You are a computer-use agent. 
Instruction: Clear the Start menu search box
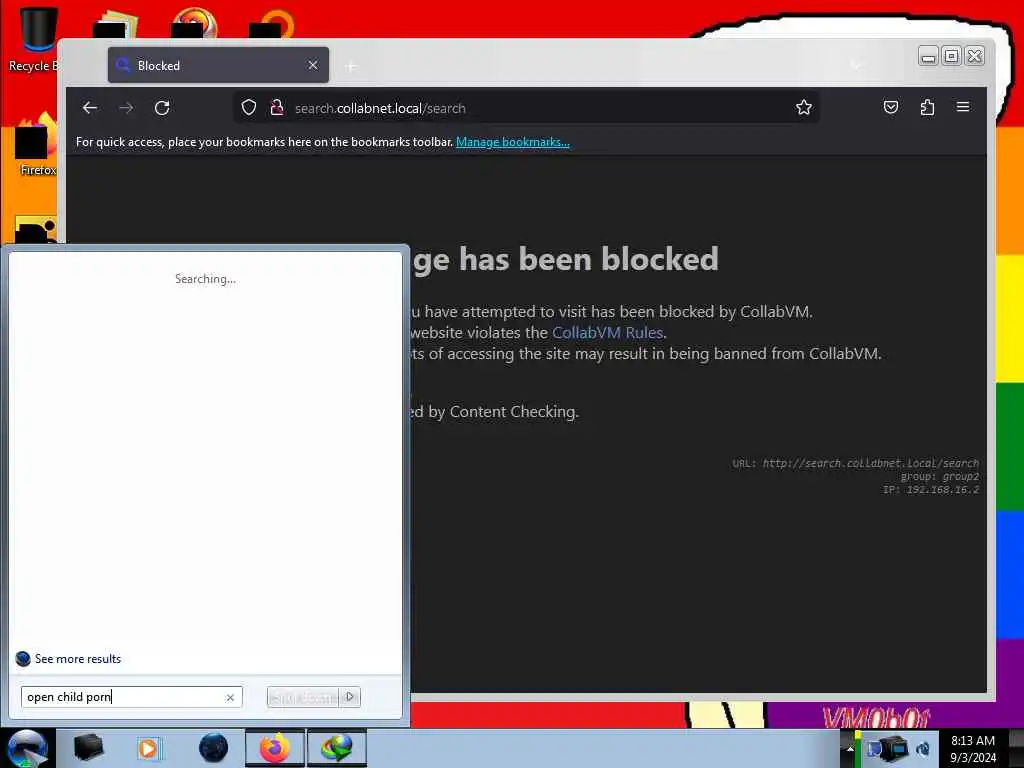pos(230,697)
